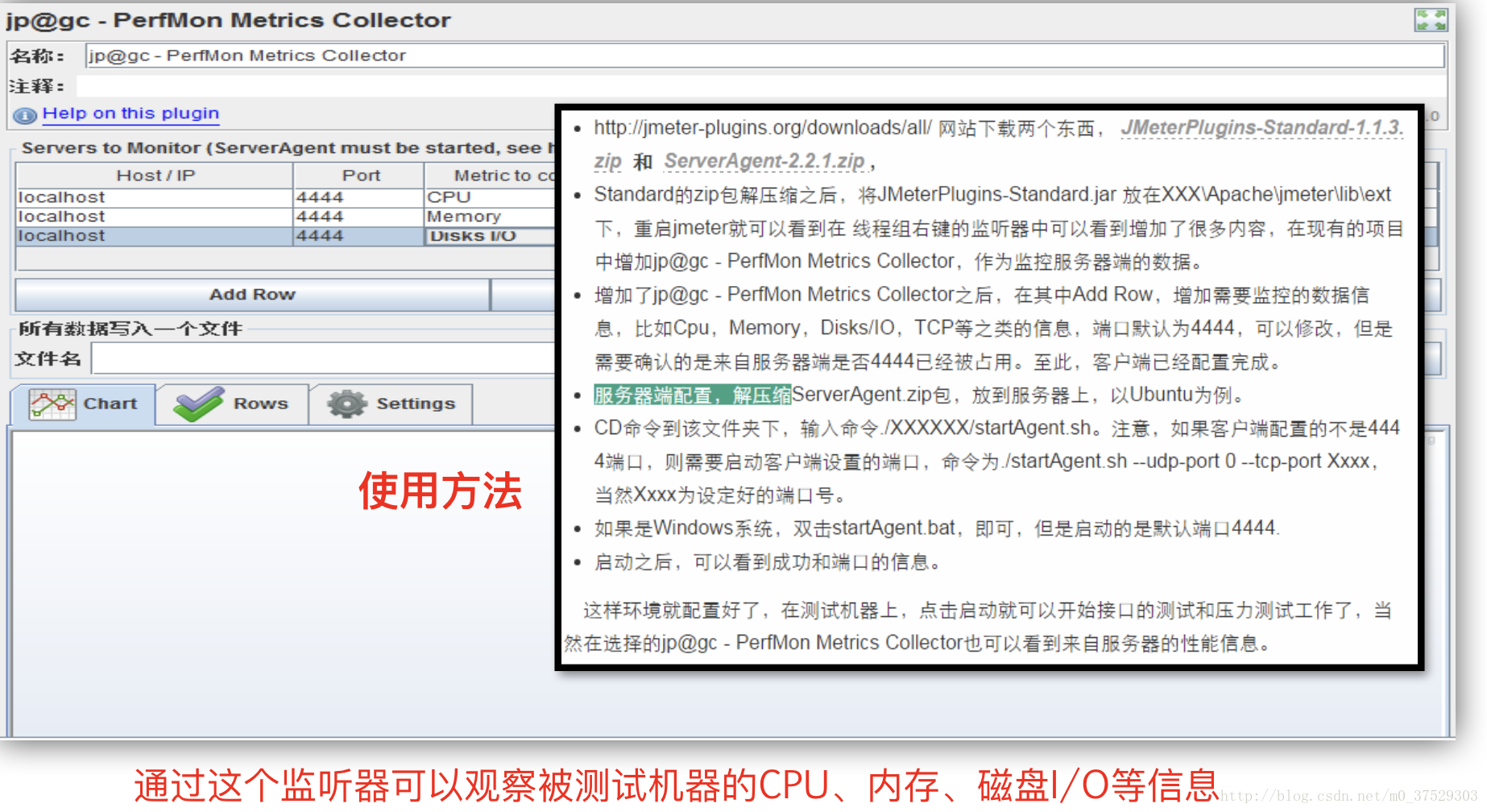
Task: Click the fullscreen expand icon at top right
Action: tap(1431, 20)
